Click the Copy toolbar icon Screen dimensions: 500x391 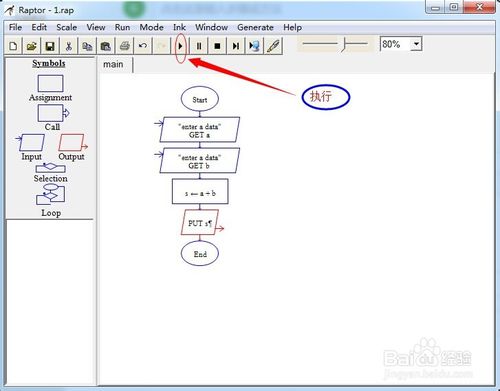[87, 46]
